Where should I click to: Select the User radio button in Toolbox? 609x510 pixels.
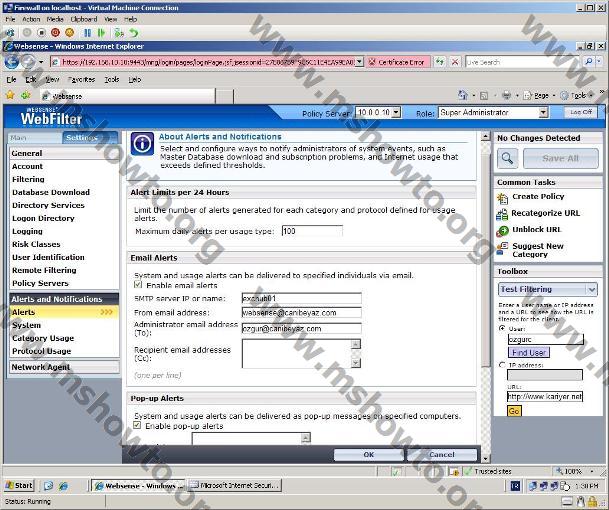coord(502,329)
